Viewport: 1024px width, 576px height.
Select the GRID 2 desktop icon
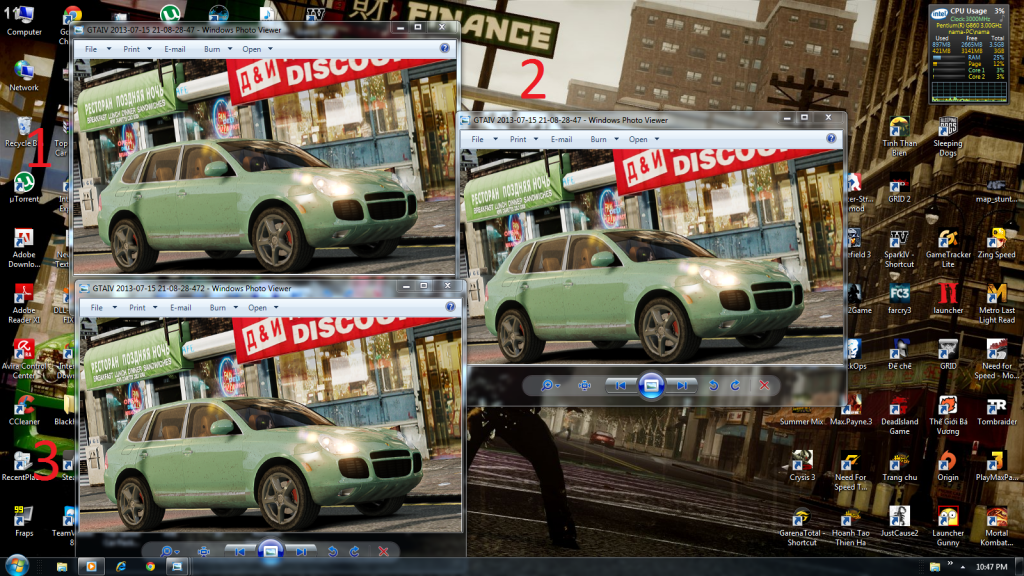tap(899, 187)
